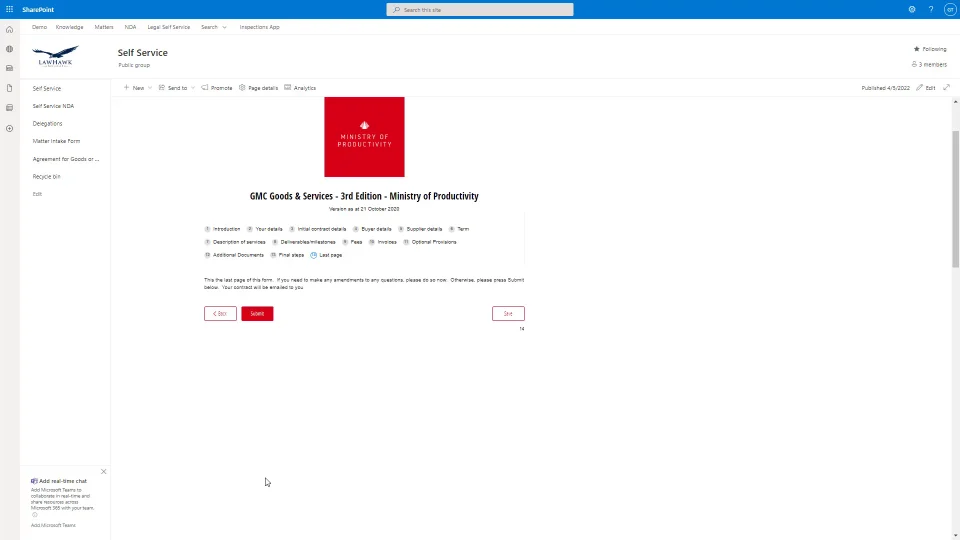Open Self Service in the left navigation
Viewport: 960px width, 540px height.
point(47,88)
